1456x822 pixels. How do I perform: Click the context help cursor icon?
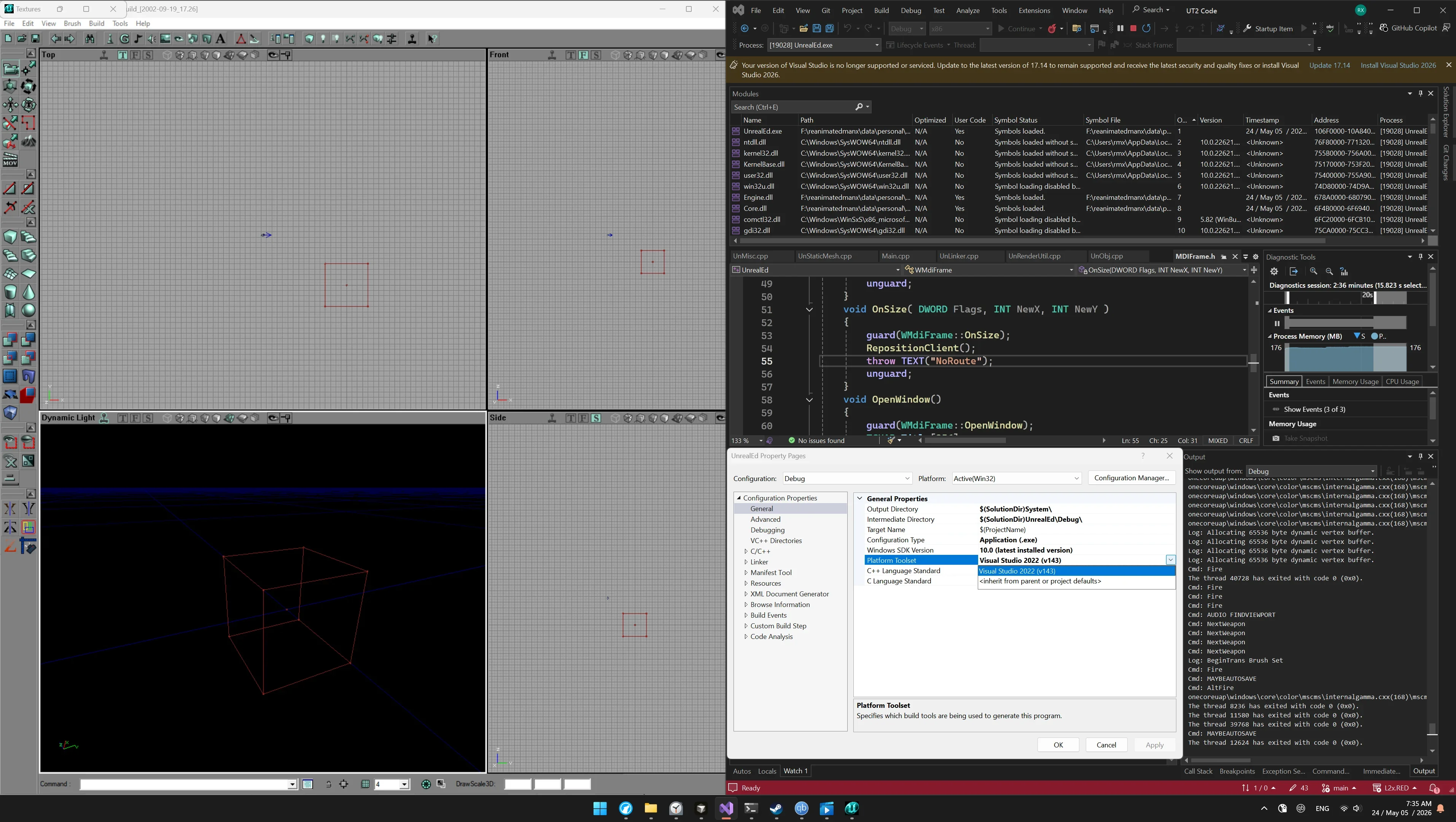[433, 39]
